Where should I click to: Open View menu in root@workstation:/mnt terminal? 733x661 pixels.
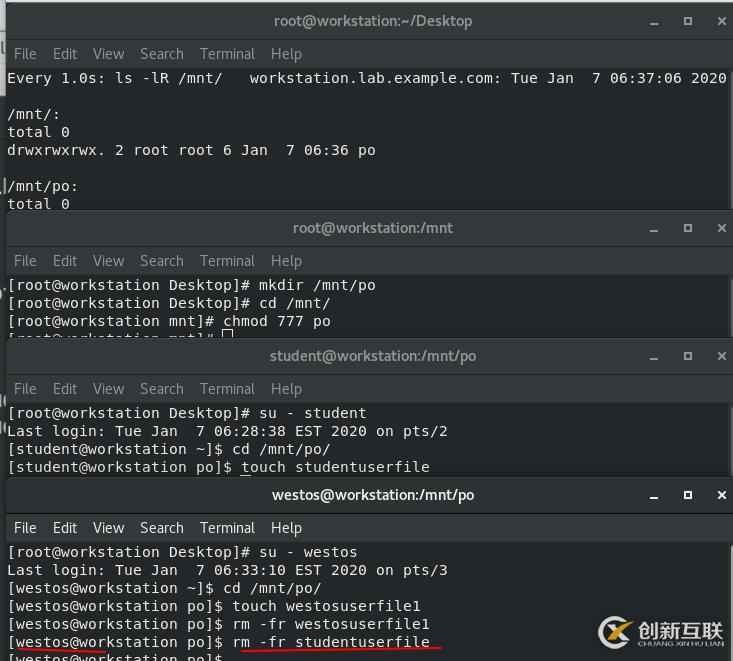click(108, 261)
